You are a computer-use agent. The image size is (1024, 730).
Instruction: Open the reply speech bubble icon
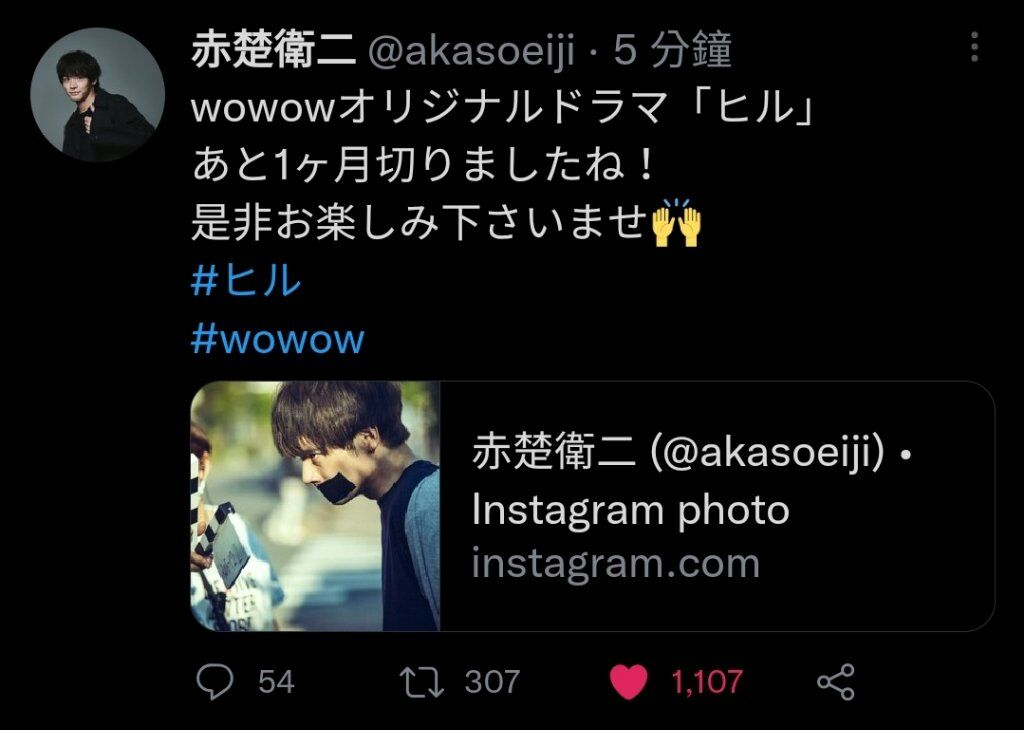pyautogui.click(x=215, y=682)
